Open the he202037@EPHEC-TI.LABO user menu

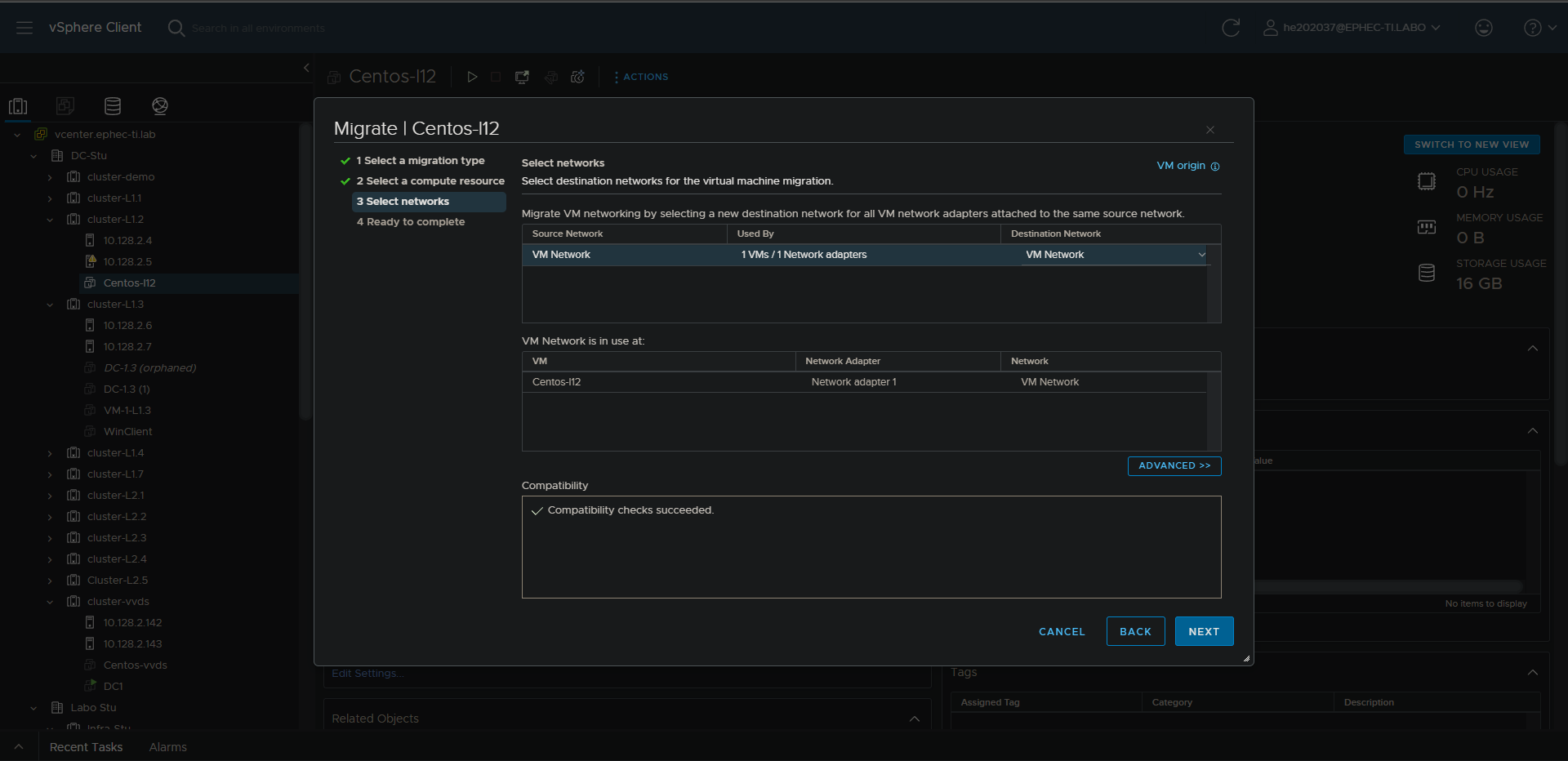point(1352,28)
